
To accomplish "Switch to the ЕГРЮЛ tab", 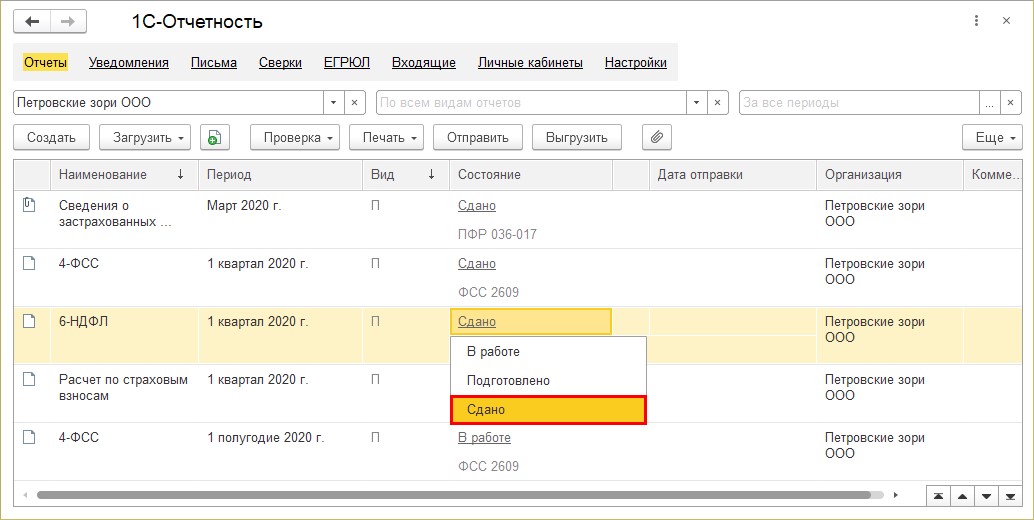I will [x=347, y=63].
